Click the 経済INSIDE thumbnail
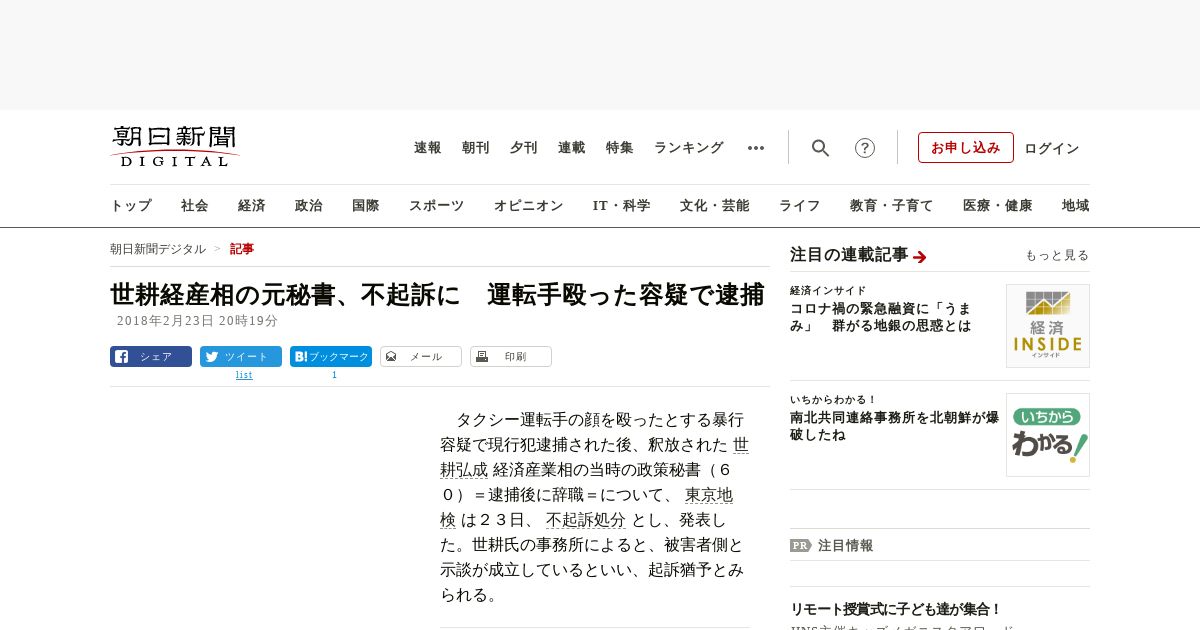This screenshot has width=1200, height=630. (x=1048, y=326)
